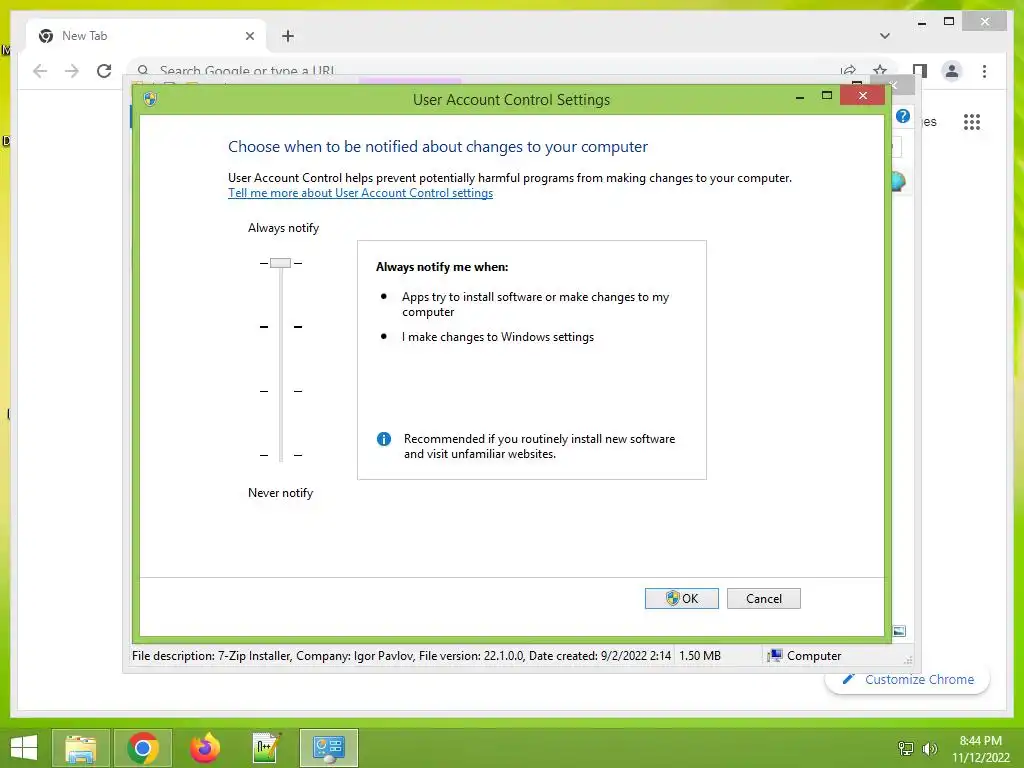Click the Computer icon in the status bar
Image resolution: width=1024 pixels, height=768 pixels.
click(775, 655)
